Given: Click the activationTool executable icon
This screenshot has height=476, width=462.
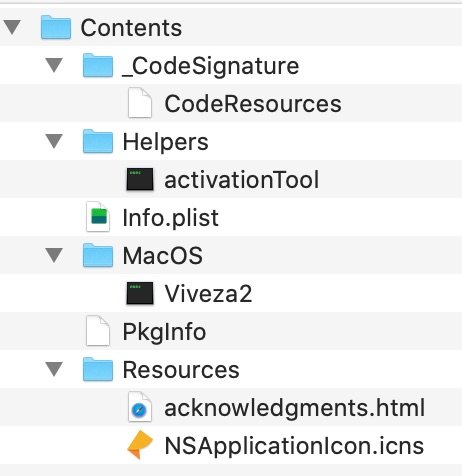Looking at the screenshot, I should click(140, 179).
